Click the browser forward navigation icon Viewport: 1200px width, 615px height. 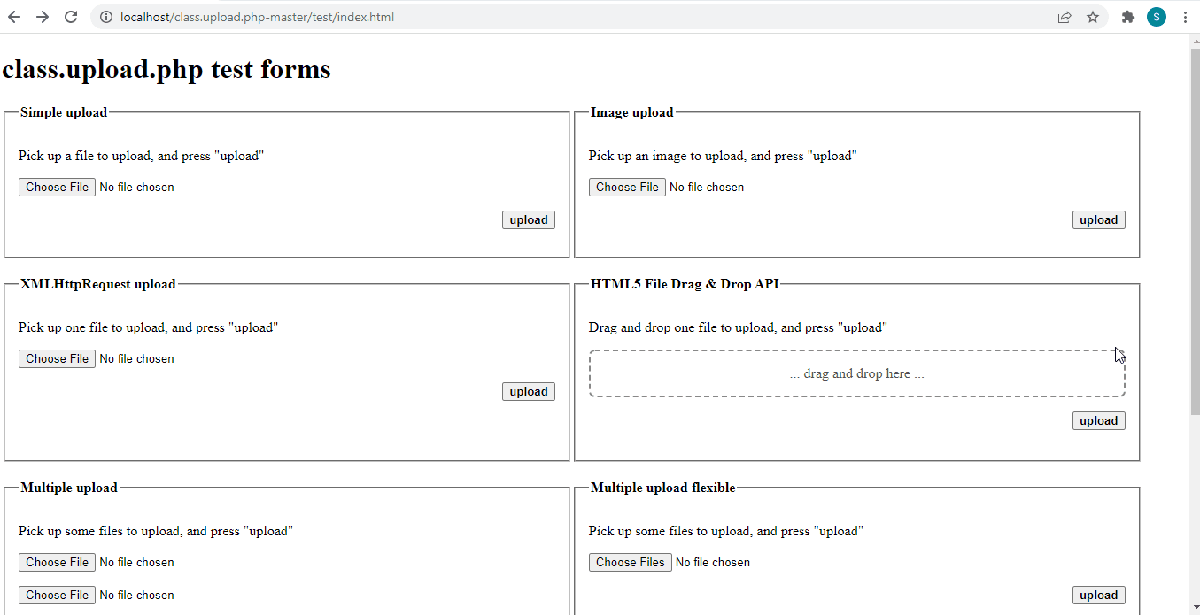point(42,16)
